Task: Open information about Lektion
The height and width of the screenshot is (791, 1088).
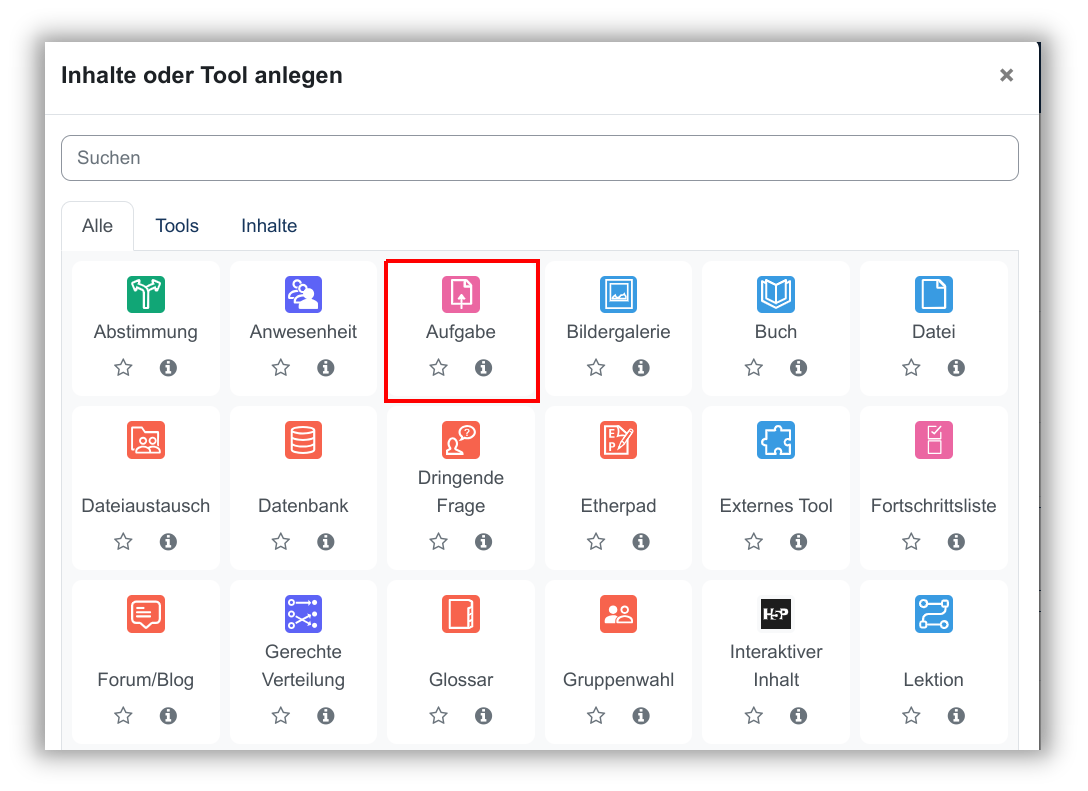Action: pos(956,716)
